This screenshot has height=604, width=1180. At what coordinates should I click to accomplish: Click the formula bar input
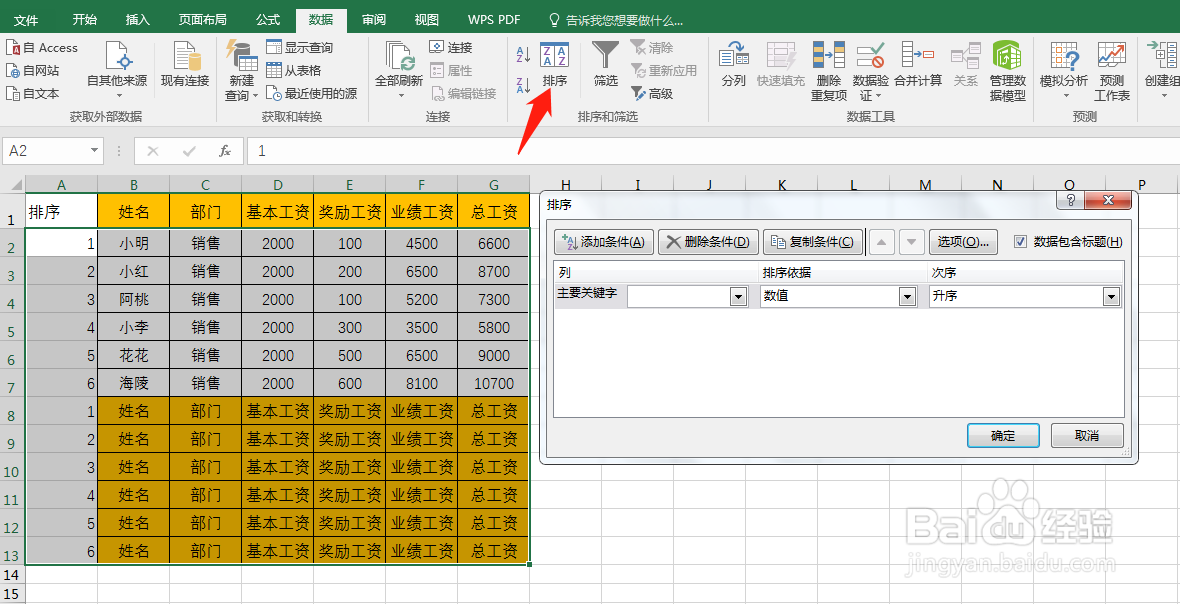tap(711, 151)
